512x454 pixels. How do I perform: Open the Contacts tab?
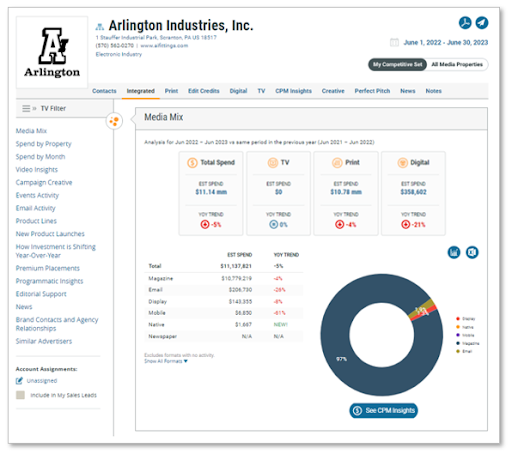(x=104, y=91)
